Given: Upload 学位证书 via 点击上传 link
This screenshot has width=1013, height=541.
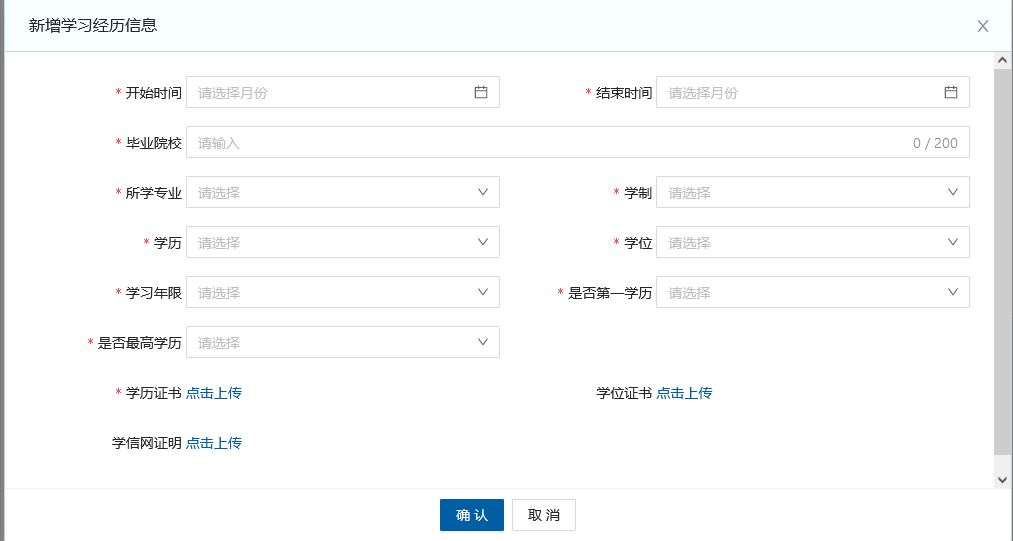Looking at the screenshot, I should click(x=684, y=393).
